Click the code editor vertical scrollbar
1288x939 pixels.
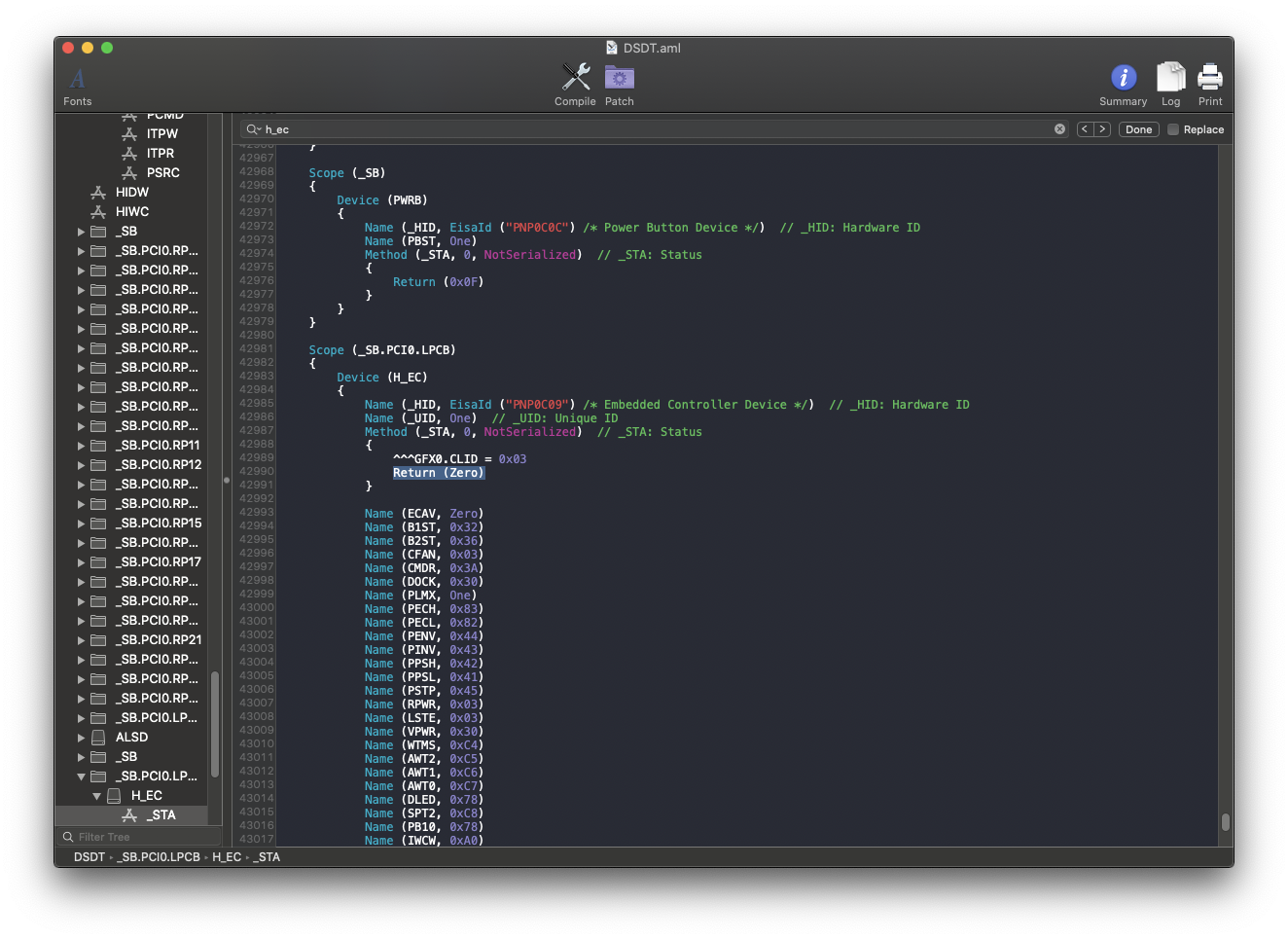(1225, 821)
